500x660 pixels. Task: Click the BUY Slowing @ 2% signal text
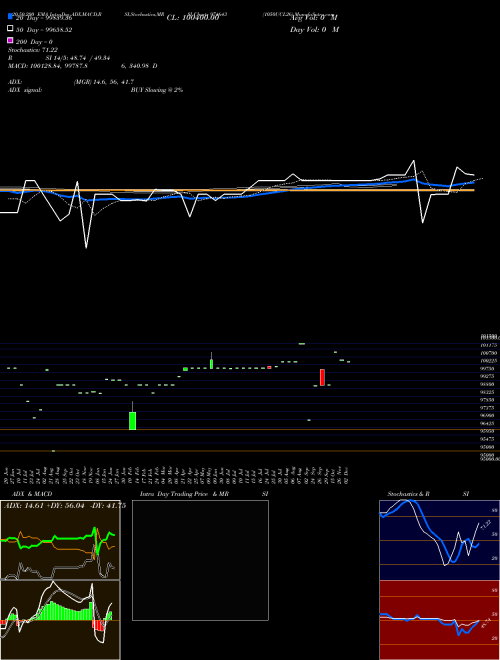157,90
